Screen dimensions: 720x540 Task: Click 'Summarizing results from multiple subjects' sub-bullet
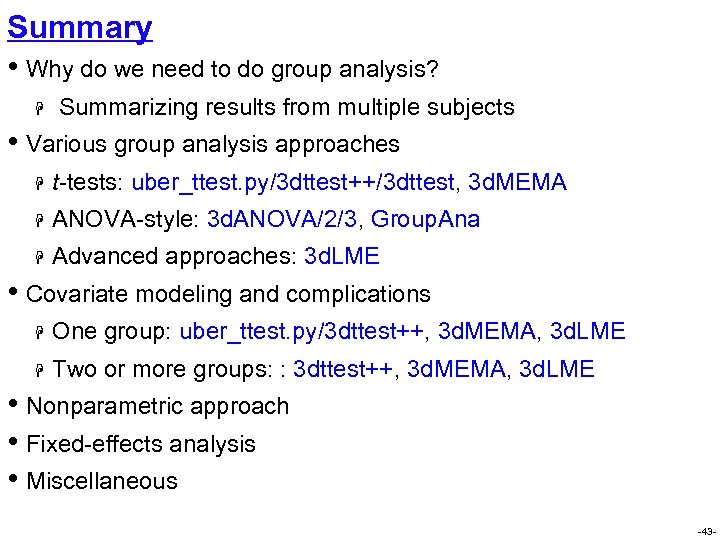pos(287,107)
